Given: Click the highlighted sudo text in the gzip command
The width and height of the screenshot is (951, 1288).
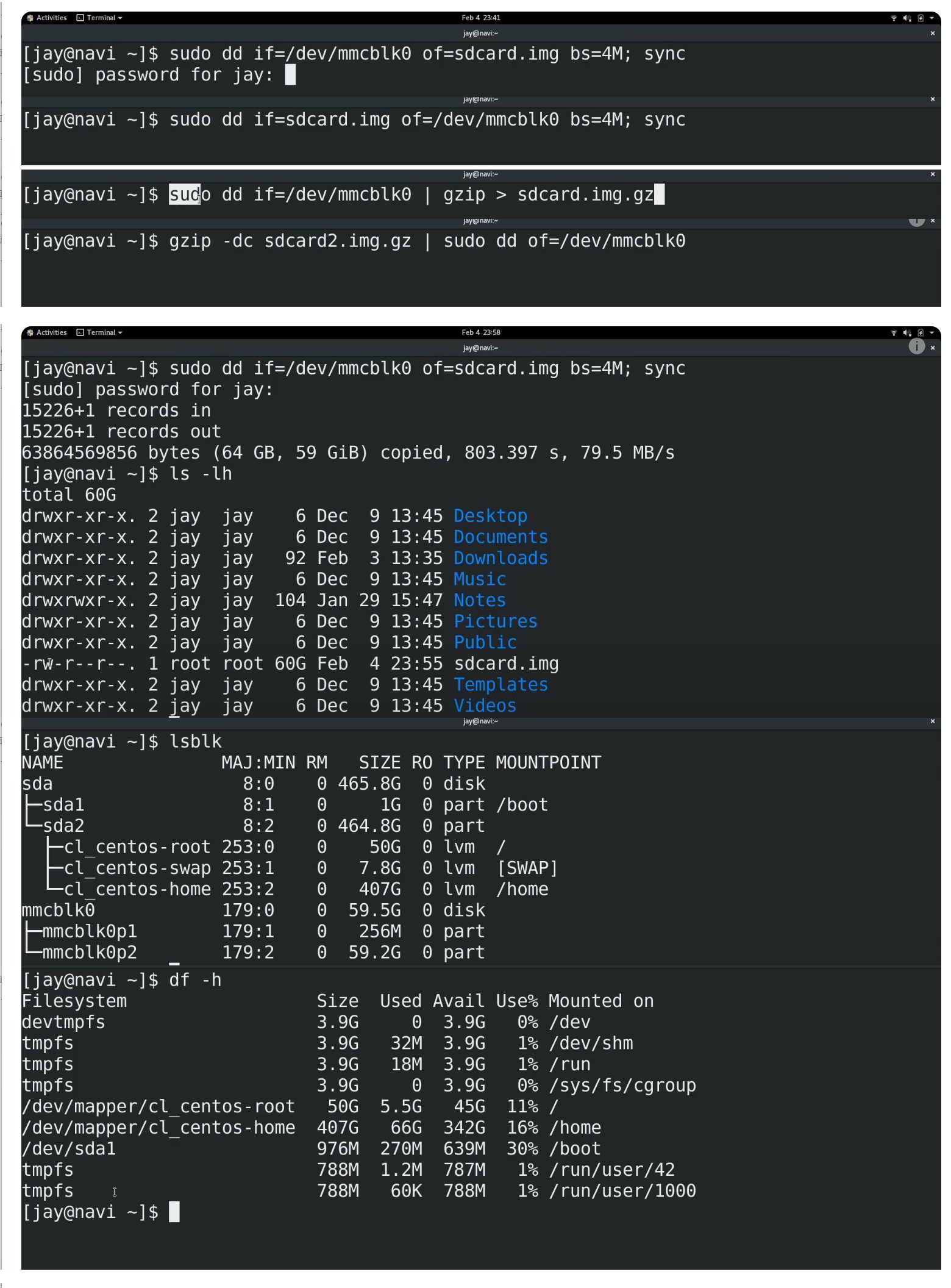Looking at the screenshot, I should tap(185, 195).
